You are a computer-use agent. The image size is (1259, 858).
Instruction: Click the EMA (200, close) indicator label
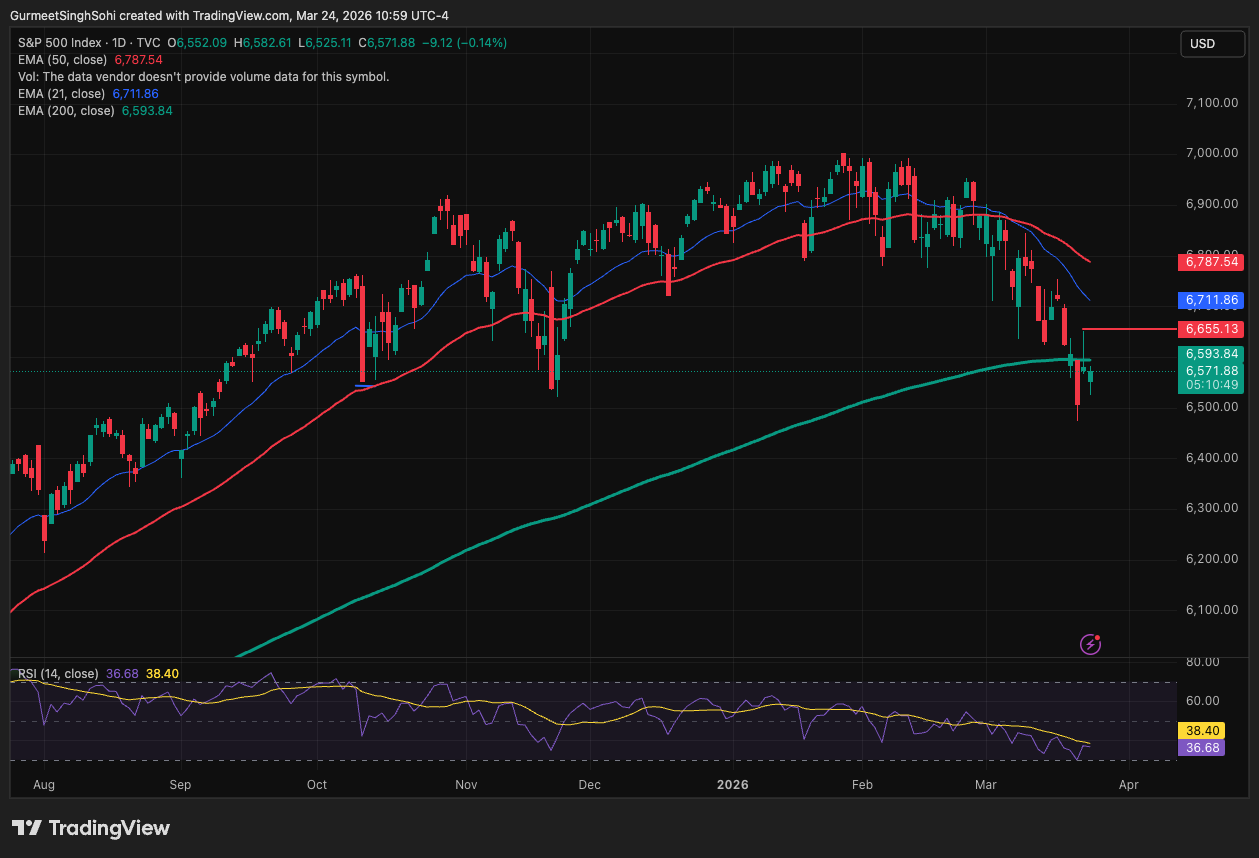[66, 111]
